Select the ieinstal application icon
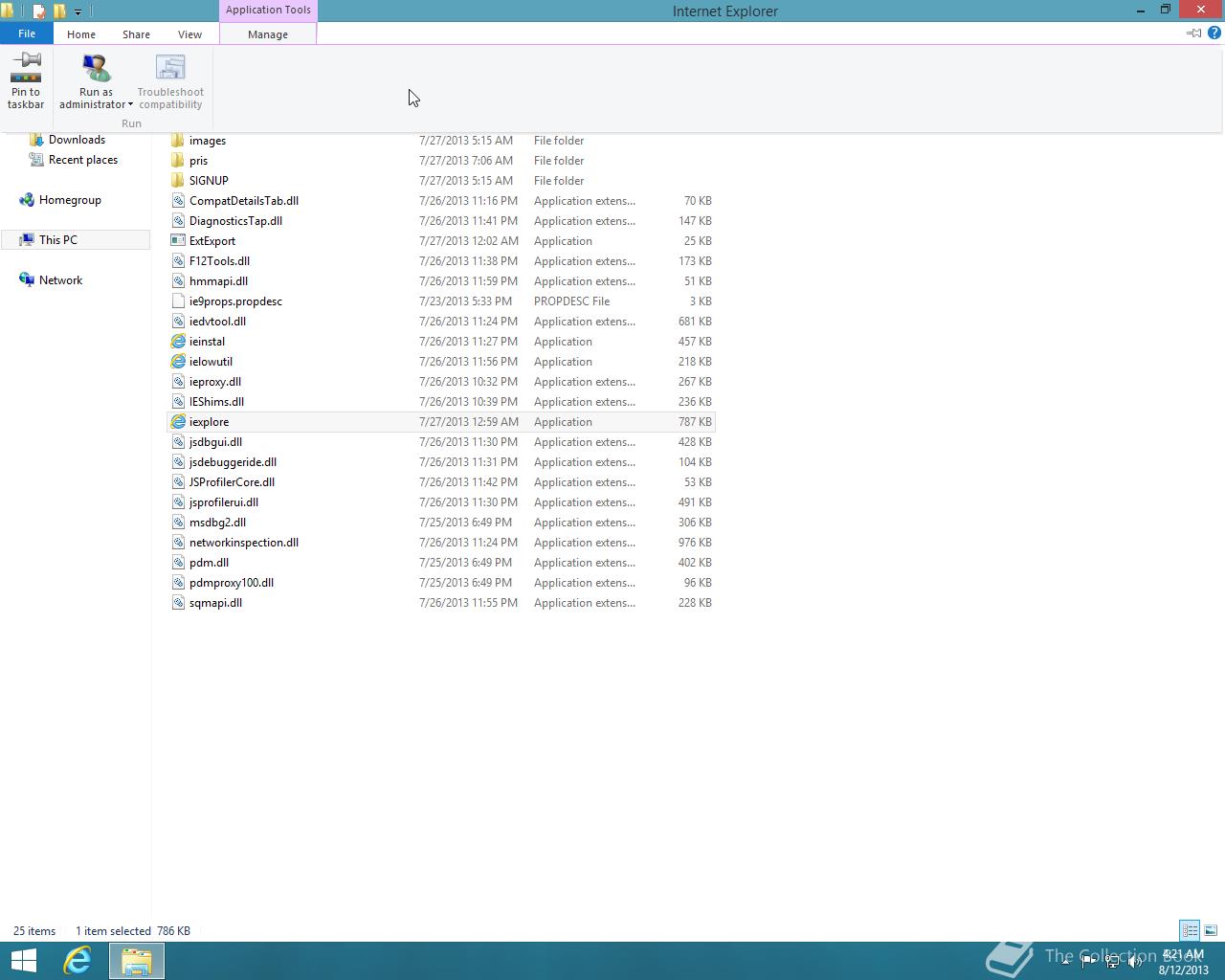This screenshot has width=1225, height=980. coord(178,342)
